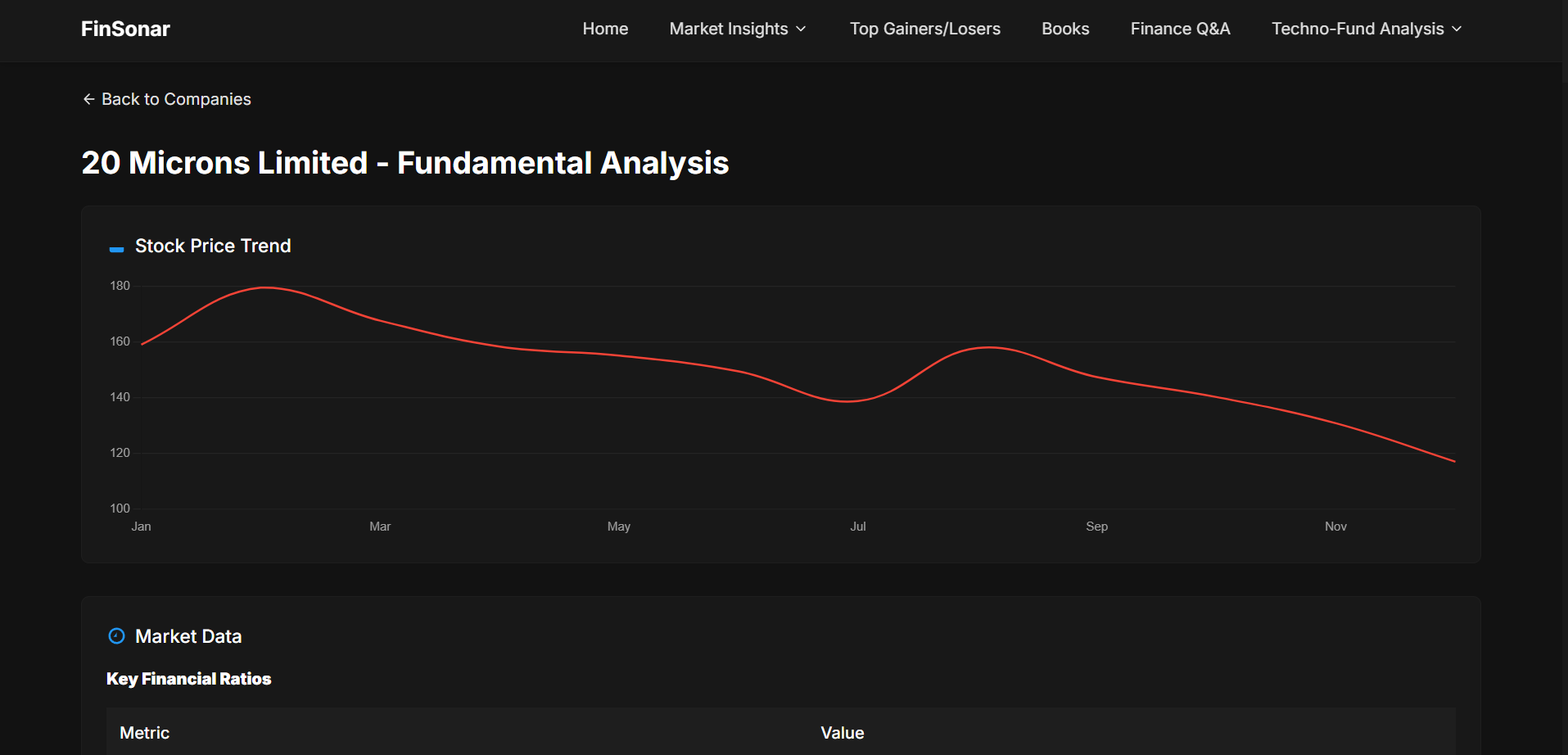
Task: Click the Value column header
Action: tap(843, 733)
